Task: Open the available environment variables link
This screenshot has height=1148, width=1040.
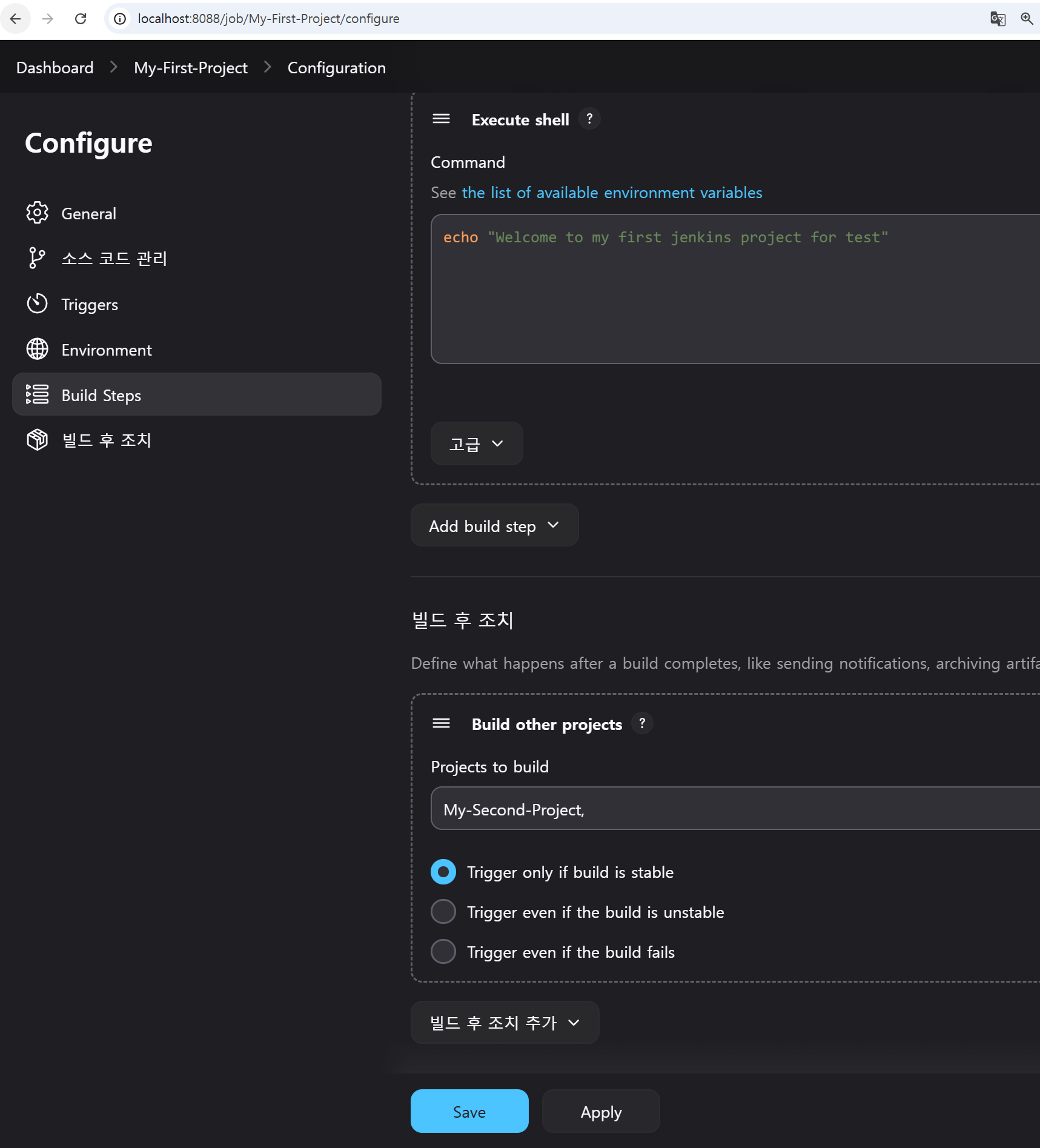Action: (612, 193)
